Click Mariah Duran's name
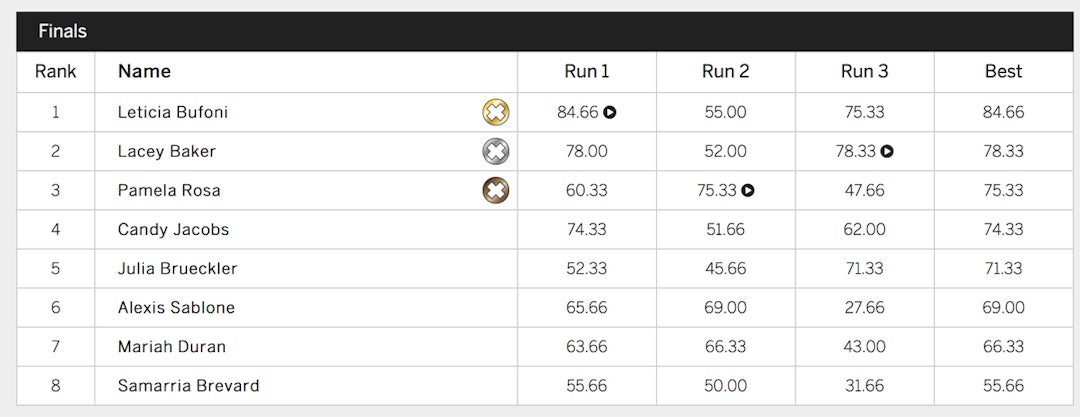This screenshot has height=417, width=1080. point(172,346)
